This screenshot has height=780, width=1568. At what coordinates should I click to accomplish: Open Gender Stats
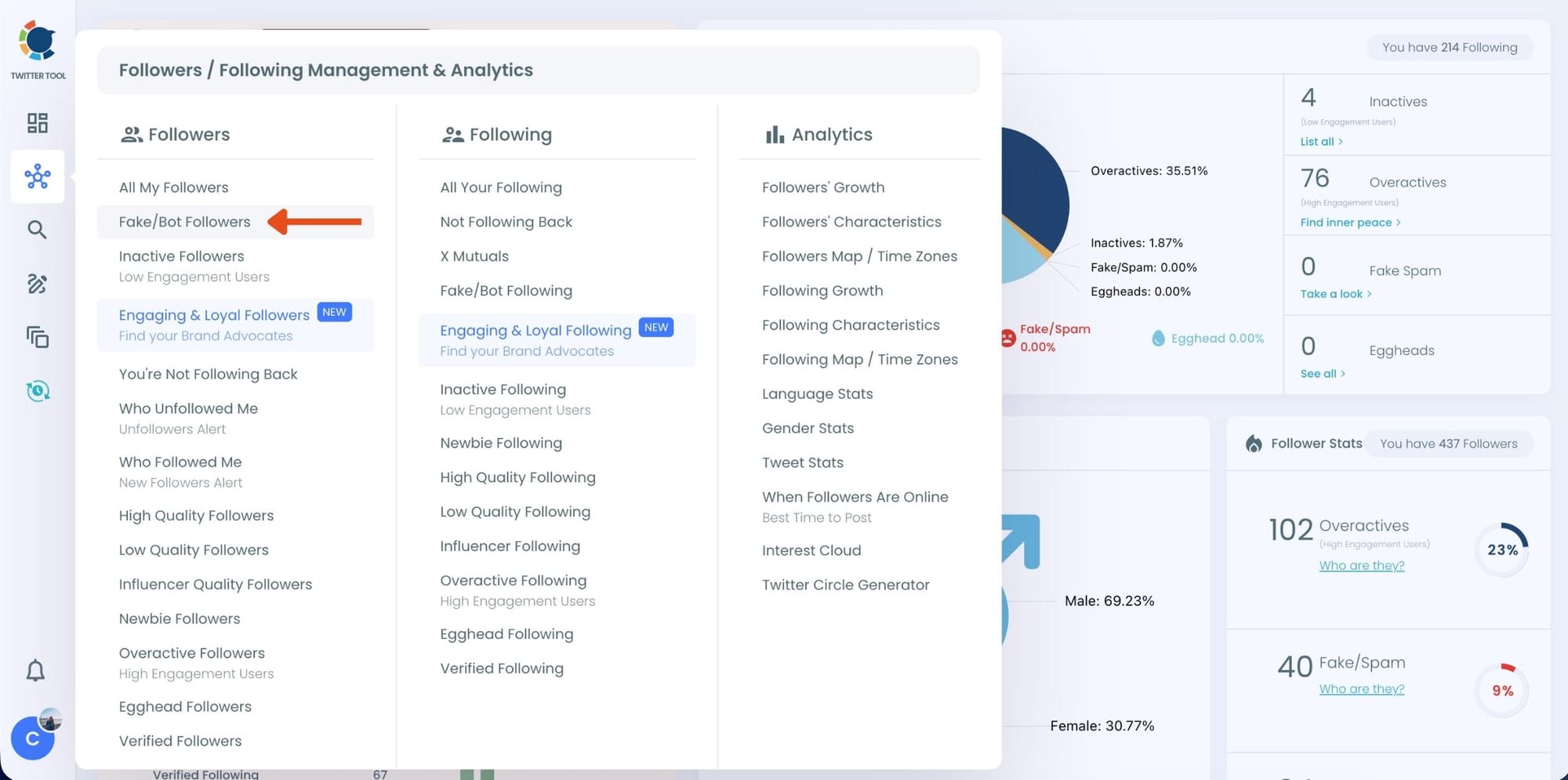[x=808, y=428]
